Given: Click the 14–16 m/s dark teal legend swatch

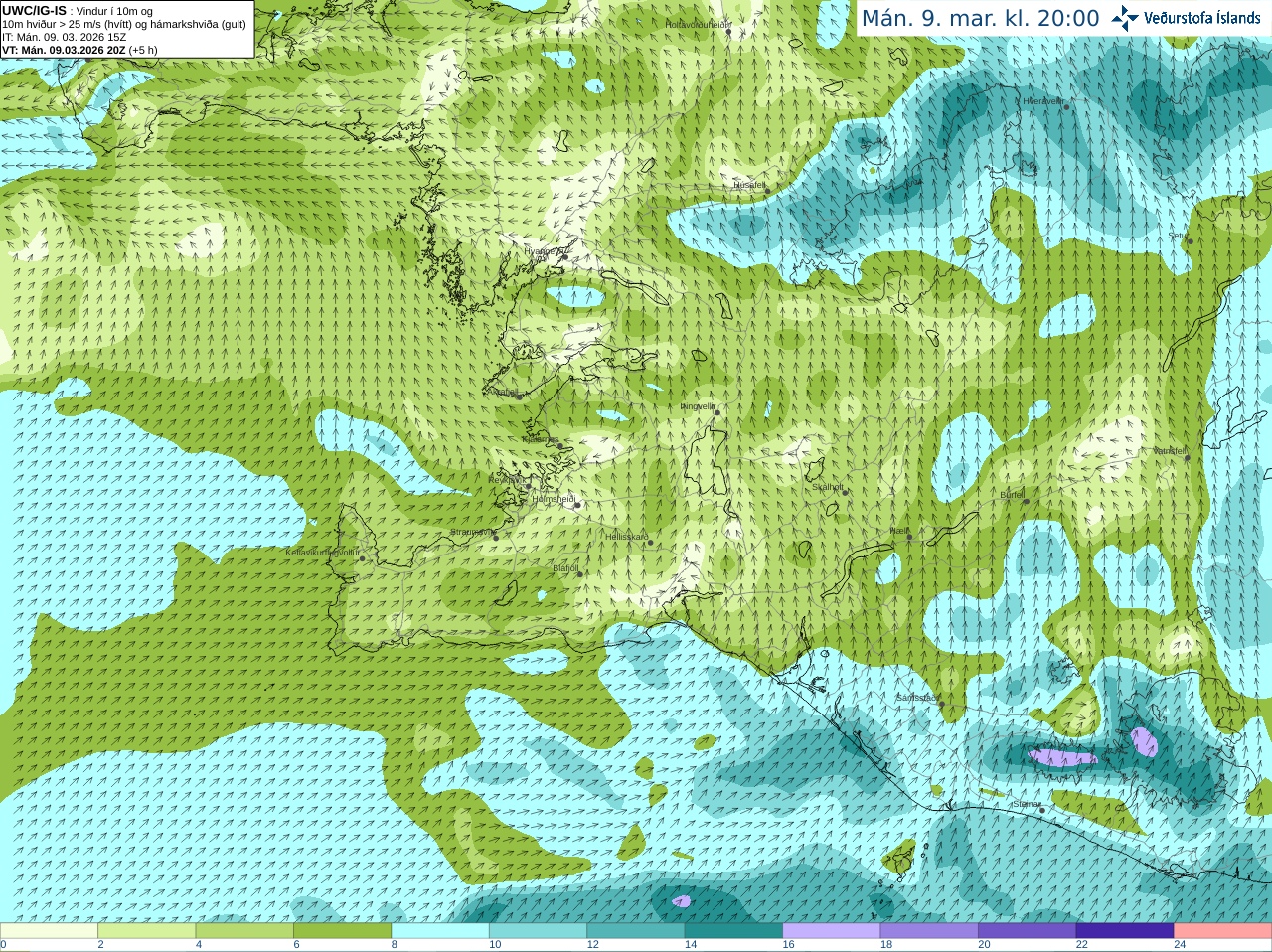Looking at the screenshot, I should pos(734,931).
